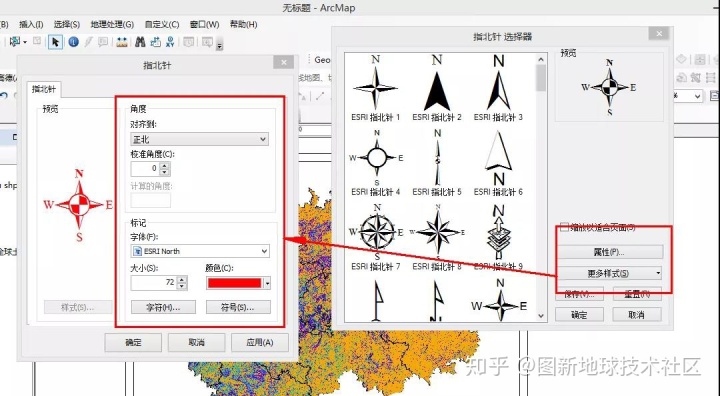
Task: Open the Find binoculars tool
Action: tap(140, 42)
